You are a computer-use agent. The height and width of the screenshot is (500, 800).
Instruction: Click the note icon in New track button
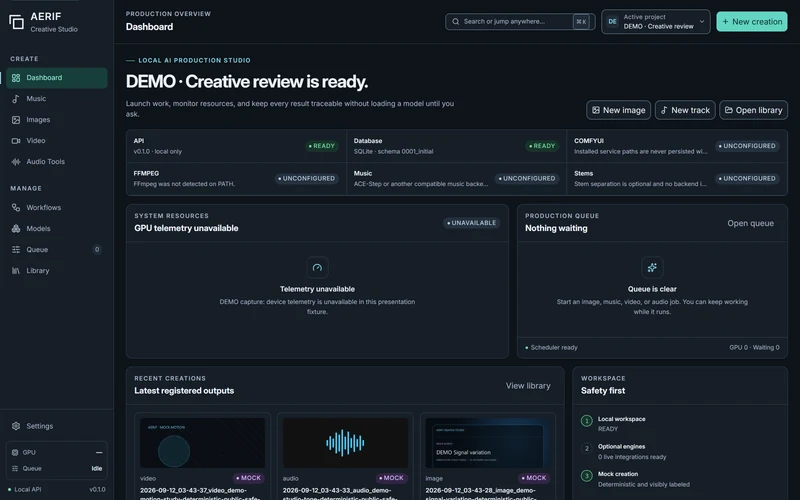tap(664, 110)
